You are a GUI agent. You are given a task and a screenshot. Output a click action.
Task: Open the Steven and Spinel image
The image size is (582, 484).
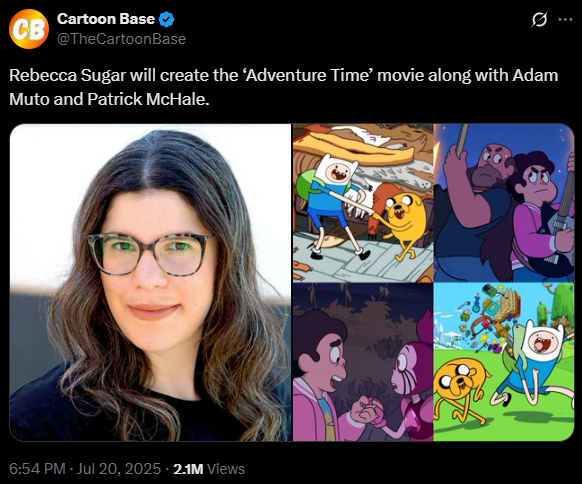pos(363,362)
